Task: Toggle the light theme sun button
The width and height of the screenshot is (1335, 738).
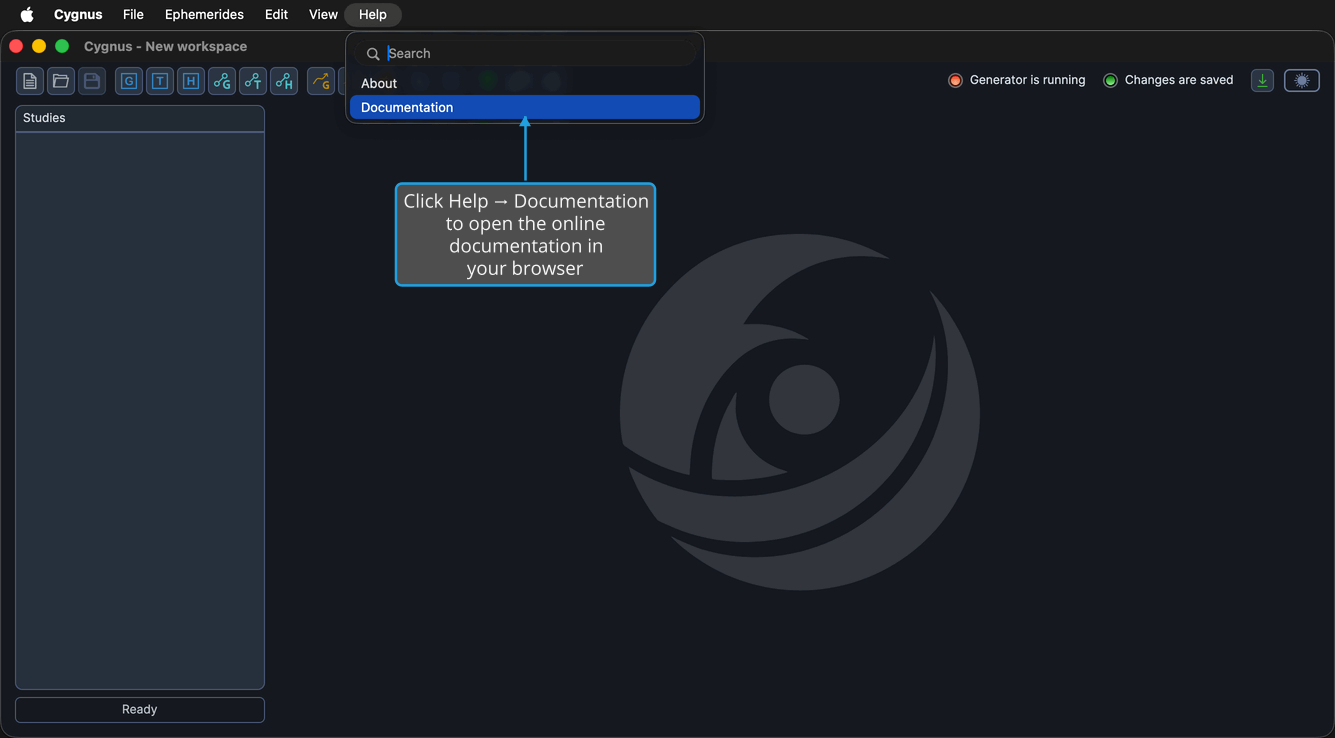Action: click(x=1302, y=81)
